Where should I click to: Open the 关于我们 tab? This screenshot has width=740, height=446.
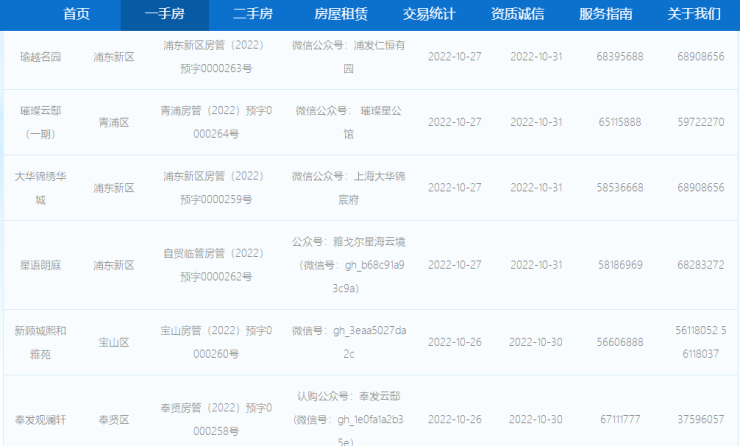coord(694,14)
